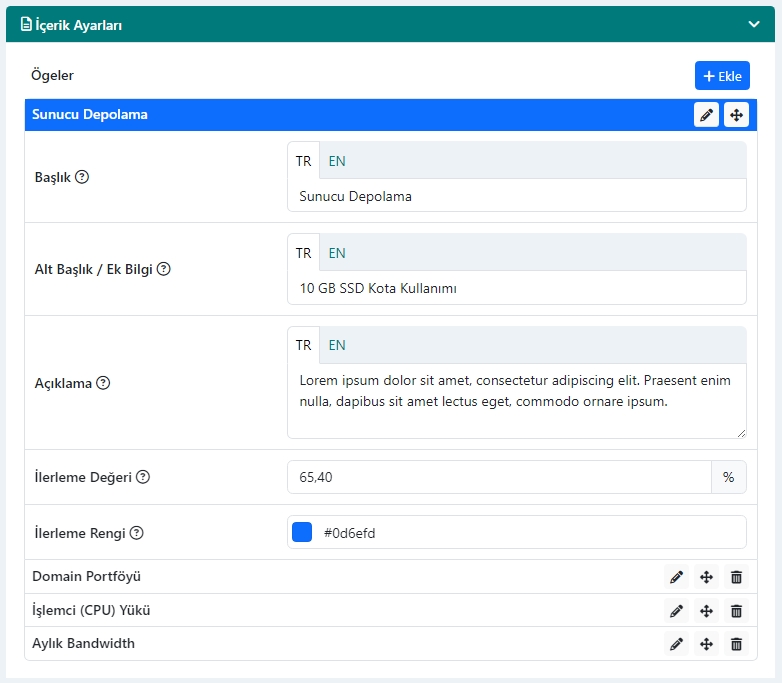
Task: Select the TR tab for Alt Başlık
Action: coord(303,253)
